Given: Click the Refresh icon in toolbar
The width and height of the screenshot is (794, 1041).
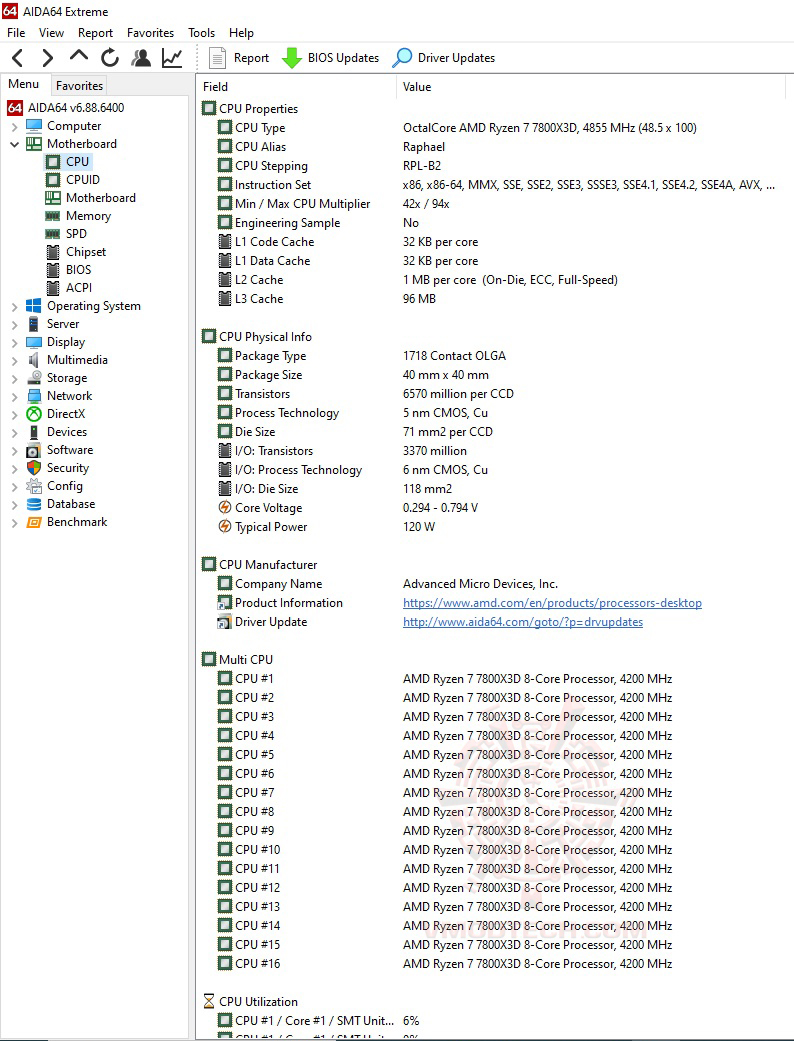Looking at the screenshot, I should 110,58.
